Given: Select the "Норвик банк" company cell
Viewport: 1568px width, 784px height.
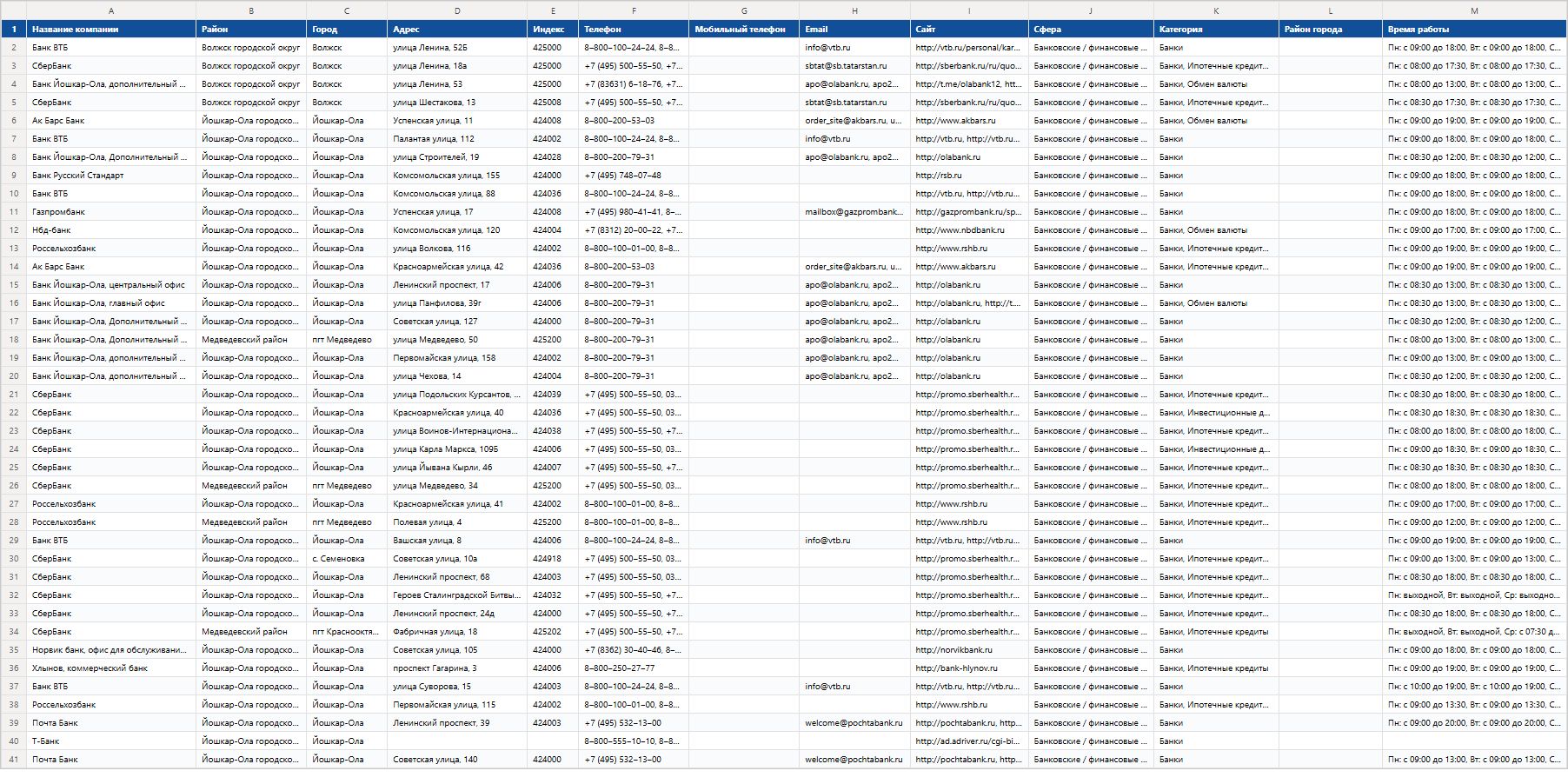Looking at the screenshot, I should click(x=111, y=650).
